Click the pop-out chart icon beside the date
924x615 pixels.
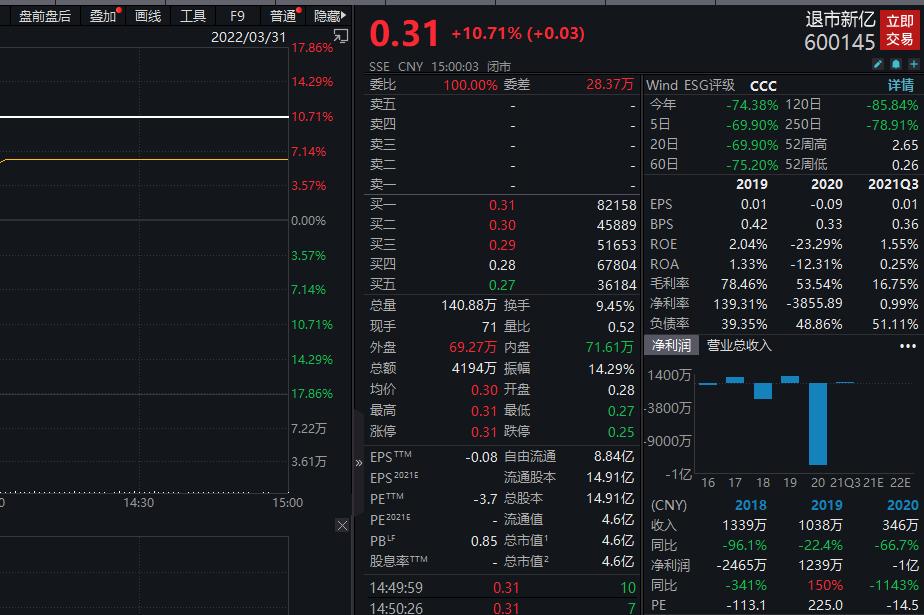(x=341, y=37)
